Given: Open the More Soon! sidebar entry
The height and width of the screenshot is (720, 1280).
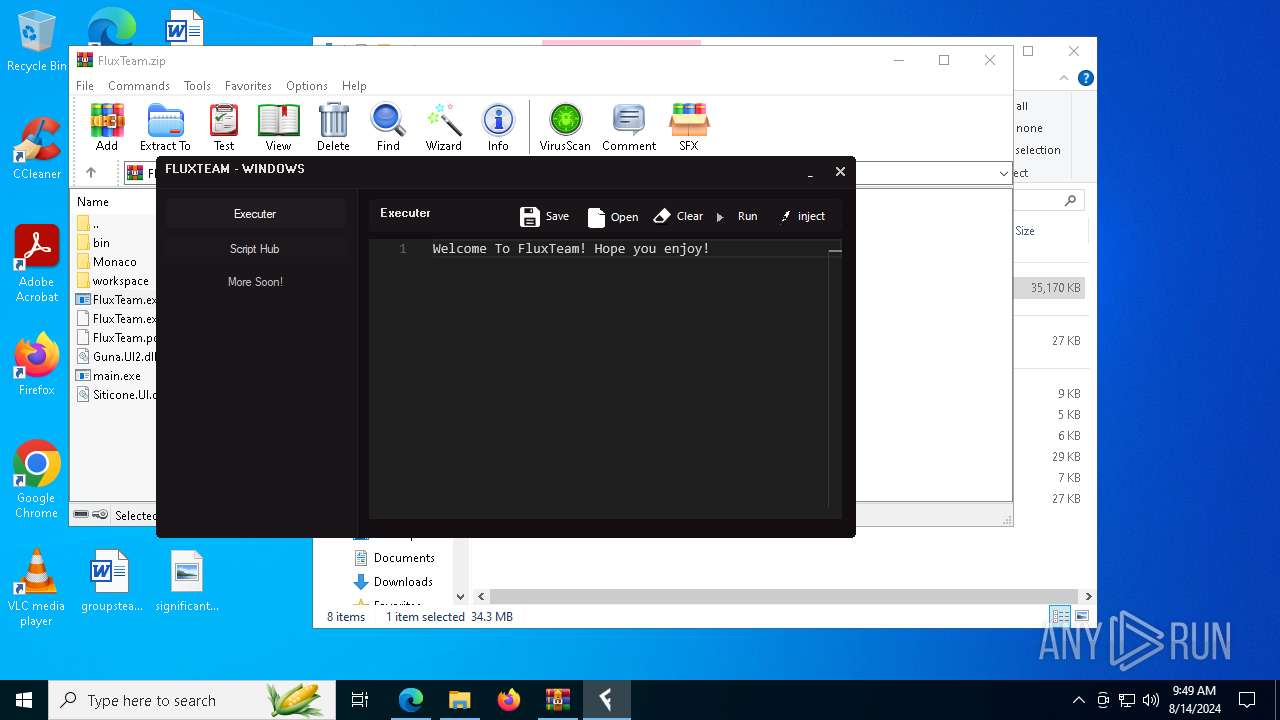Looking at the screenshot, I should 255,282.
